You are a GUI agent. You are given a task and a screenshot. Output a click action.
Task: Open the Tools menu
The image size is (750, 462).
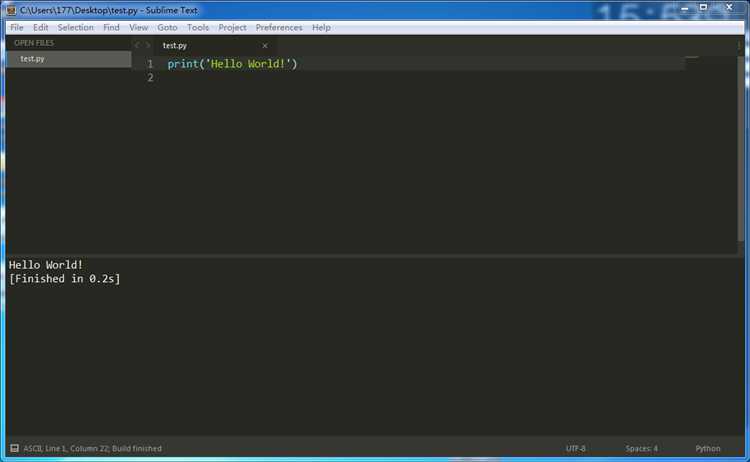[198, 27]
